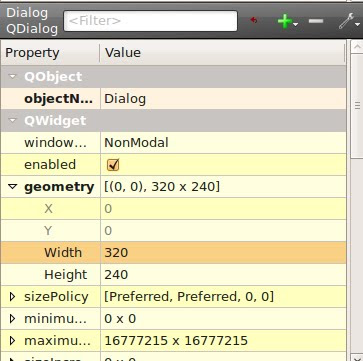This screenshot has height=361, width=363.
Task: Click the Value column header
Action: (222, 53)
